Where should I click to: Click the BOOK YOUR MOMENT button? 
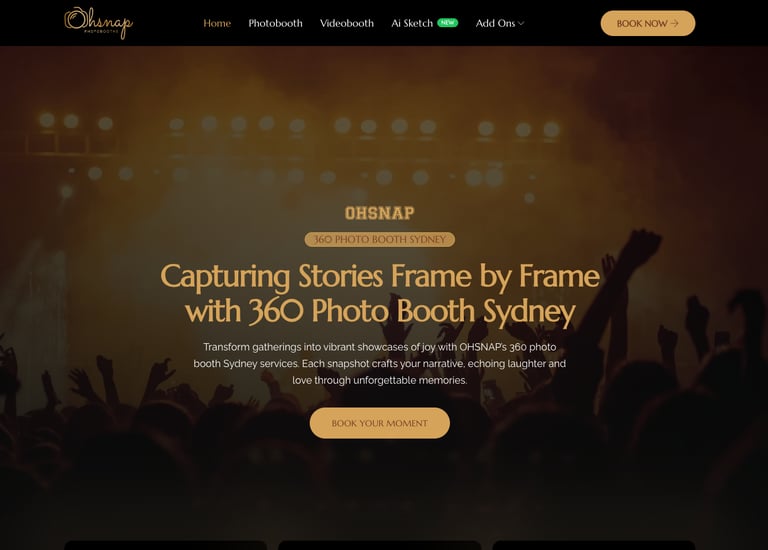[380, 423]
